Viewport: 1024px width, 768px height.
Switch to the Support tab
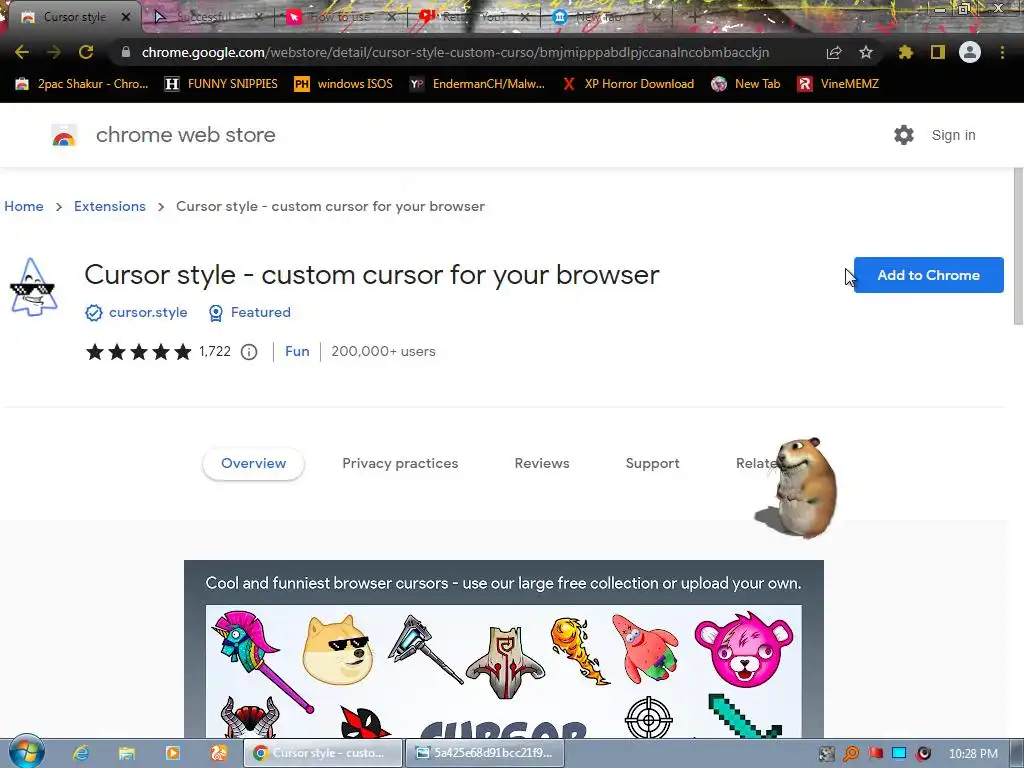652,464
